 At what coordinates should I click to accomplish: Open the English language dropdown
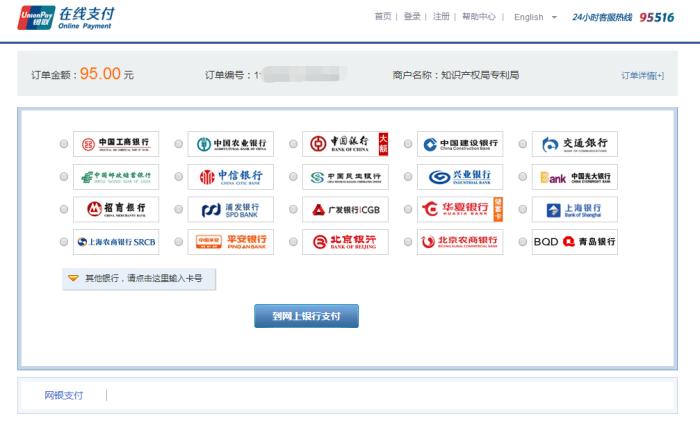[x=535, y=17]
